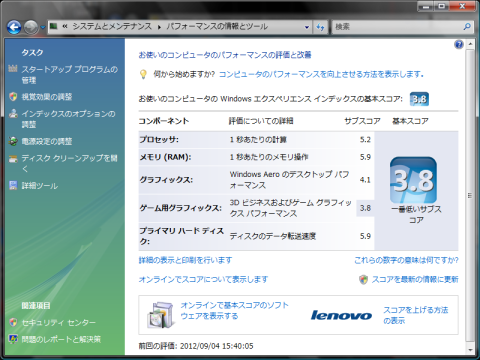Open オンラインで基本スコアのソフトウェアを表示する link
This screenshot has width=480, height=360.
coord(234,310)
